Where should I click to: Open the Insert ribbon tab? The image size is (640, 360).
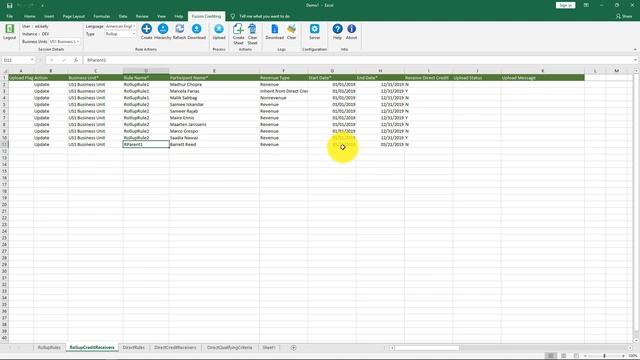coord(49,16)
